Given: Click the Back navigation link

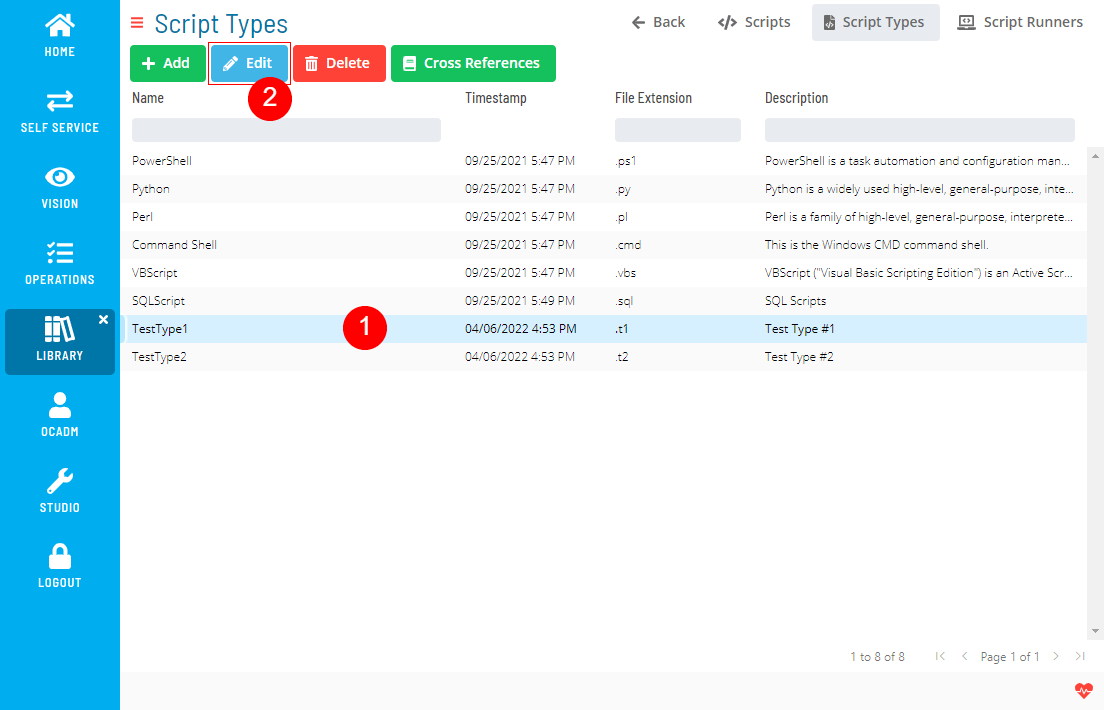Looking at the screenshot, I should pyautogui.click(x=658, y=21).
